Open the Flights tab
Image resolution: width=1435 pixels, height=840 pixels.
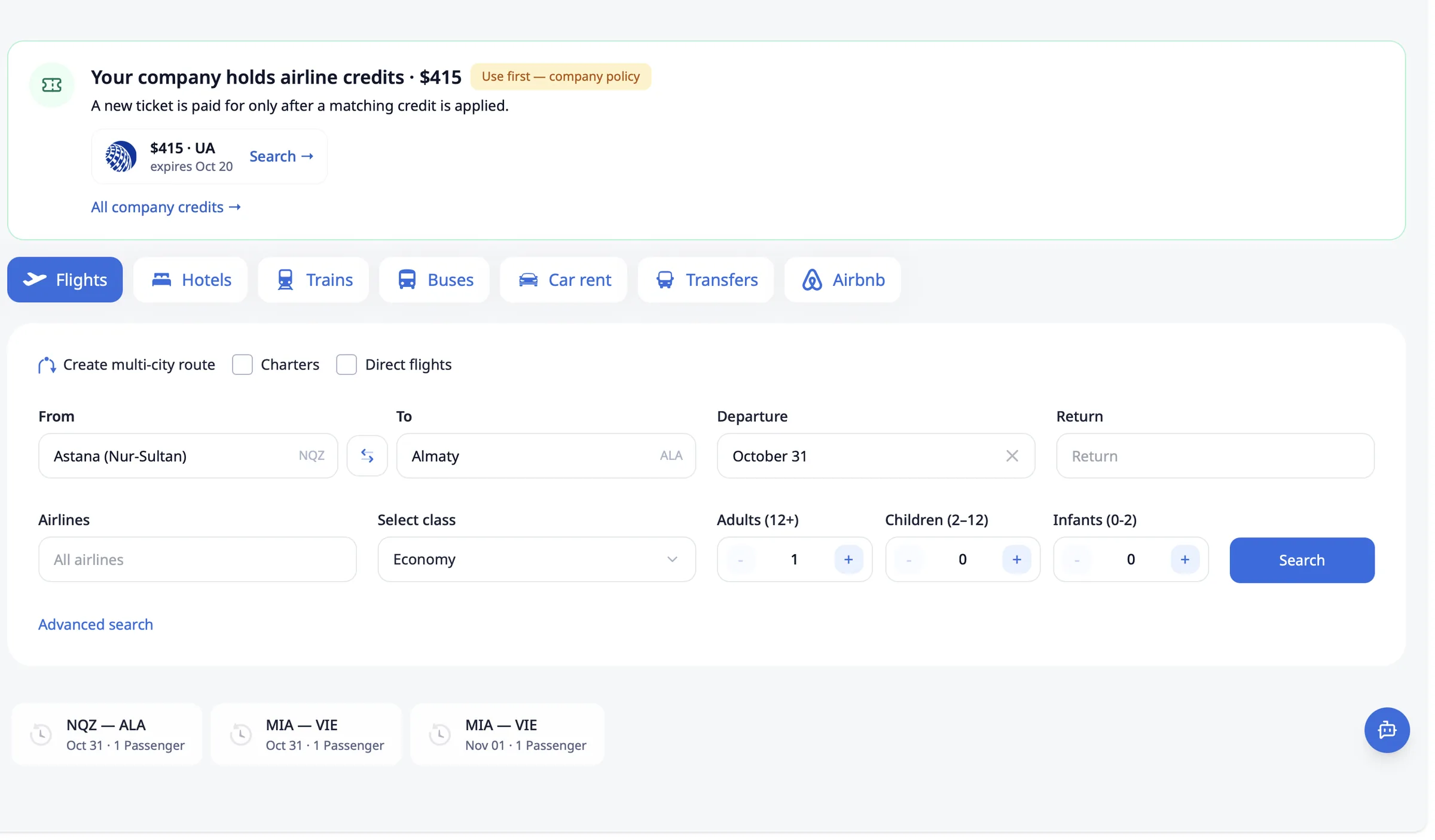coord(65,280)
